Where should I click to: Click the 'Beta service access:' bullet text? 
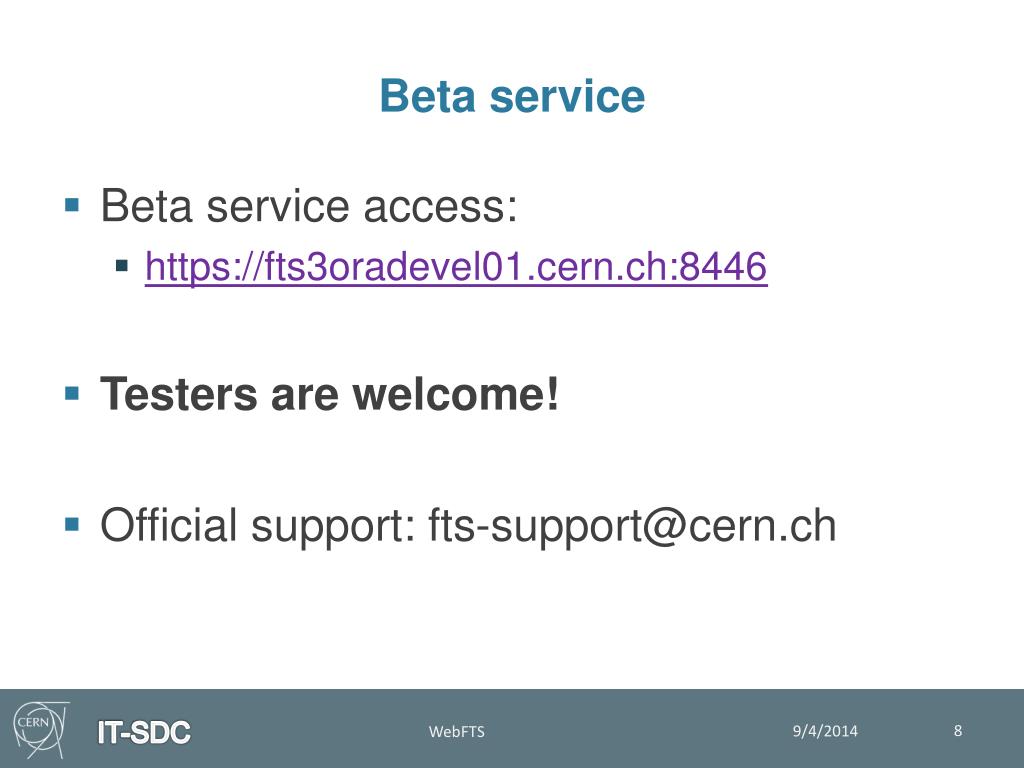(x=308, y=206)
